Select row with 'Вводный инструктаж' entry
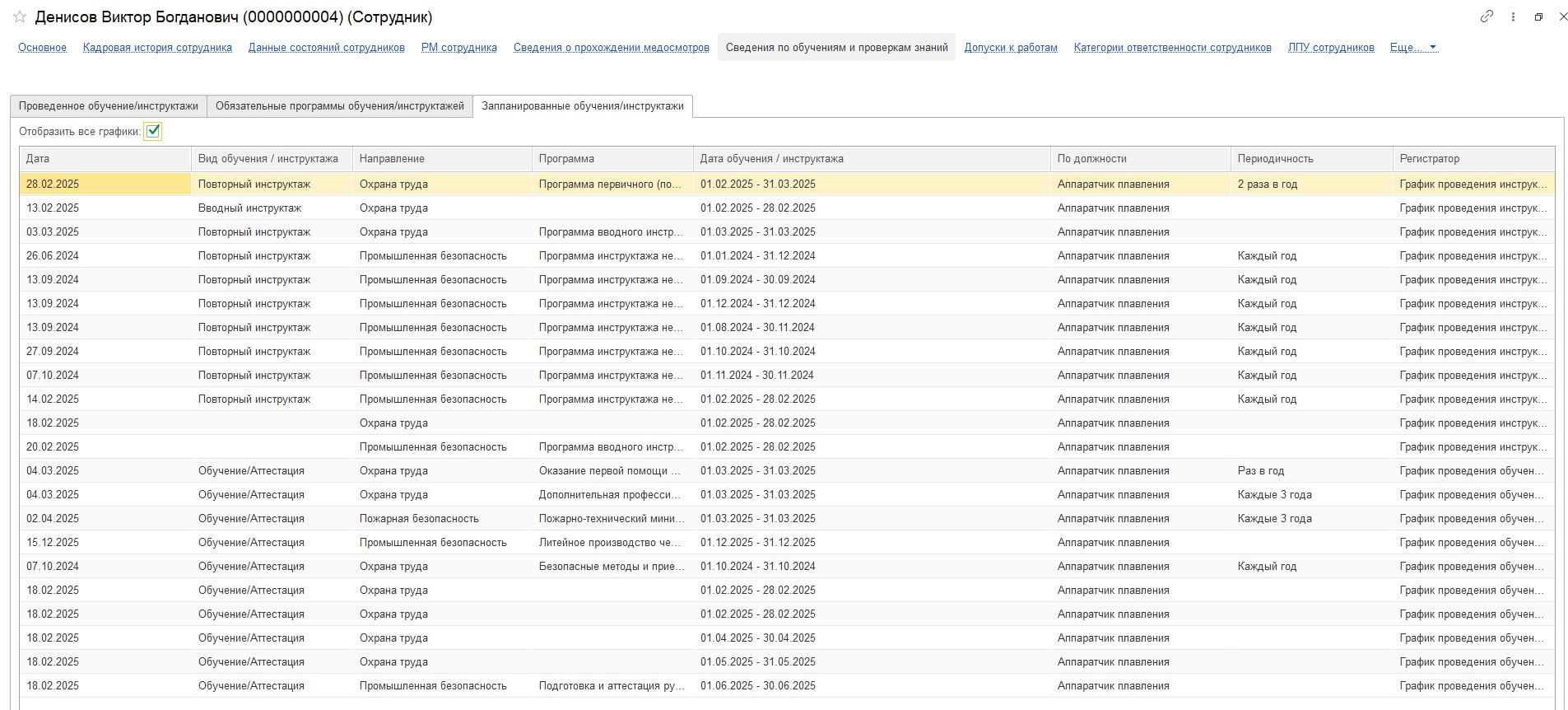This screenshot has width=1568, height=710. pyautogui.click(x=249, y=208)
